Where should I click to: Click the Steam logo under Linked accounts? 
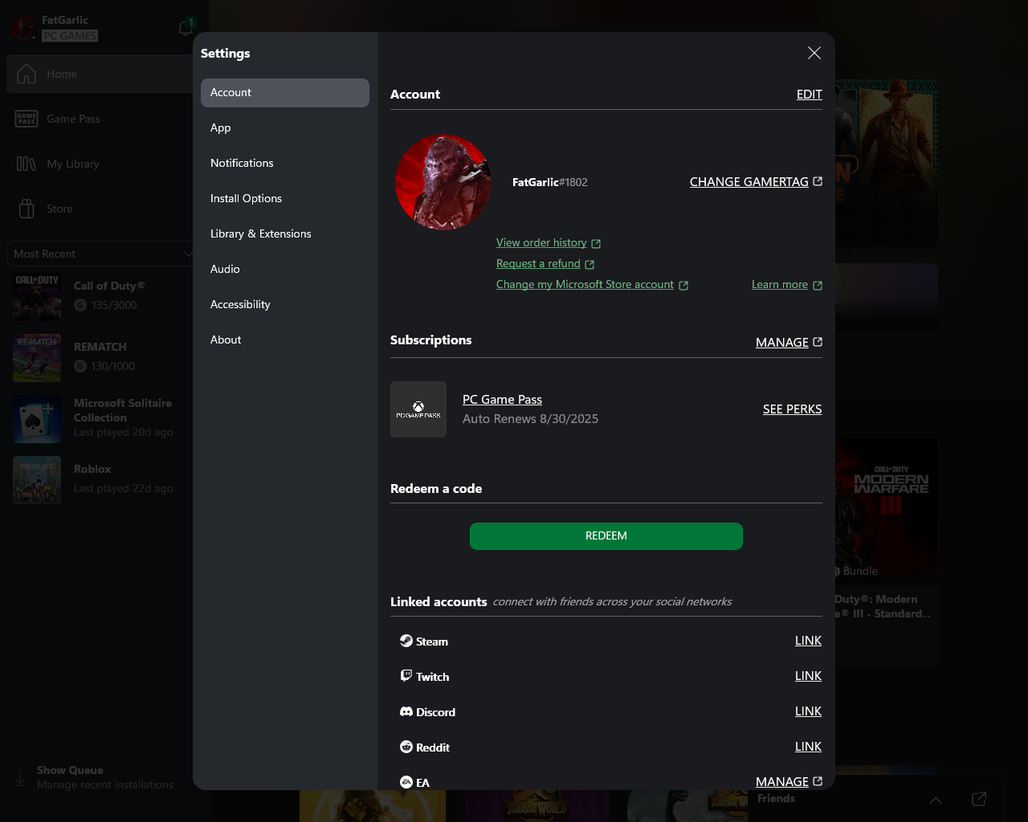406,640
